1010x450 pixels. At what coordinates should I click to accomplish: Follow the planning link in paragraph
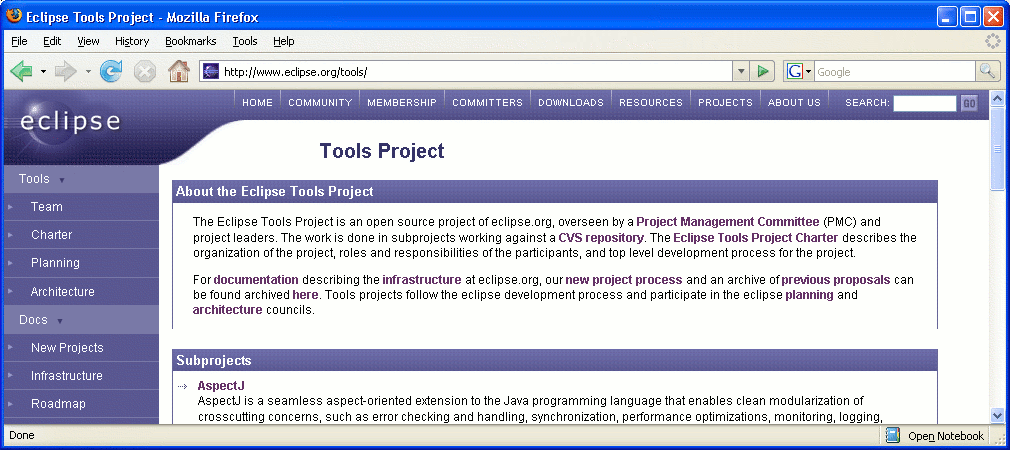click(810, 295)
